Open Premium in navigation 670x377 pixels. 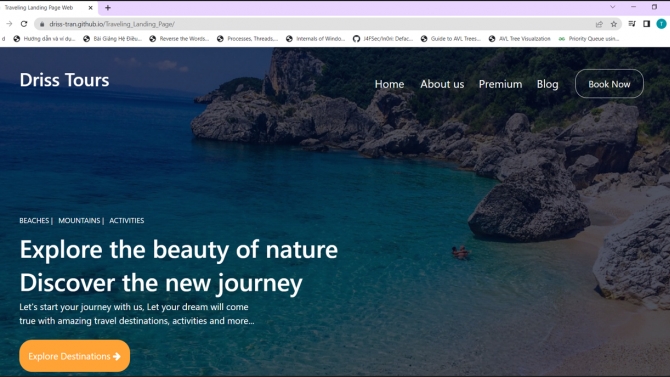pyautogui.click(x=500, y=84)
